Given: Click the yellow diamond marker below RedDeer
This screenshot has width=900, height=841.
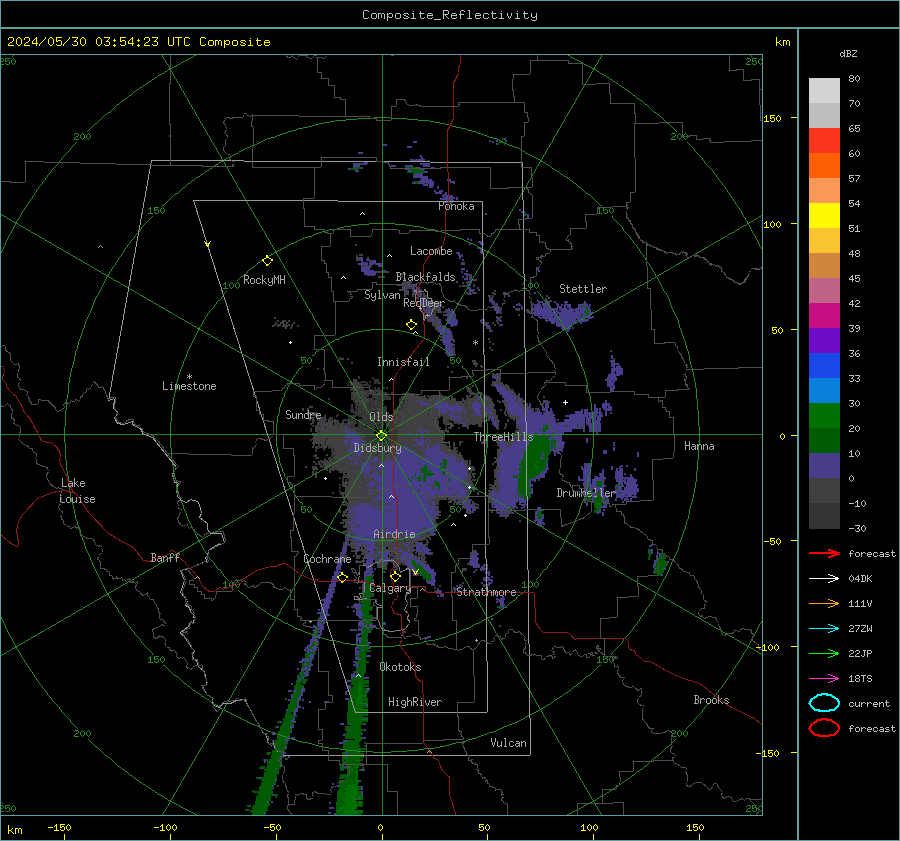Looking at the screenshot, I should click(412, 325).
